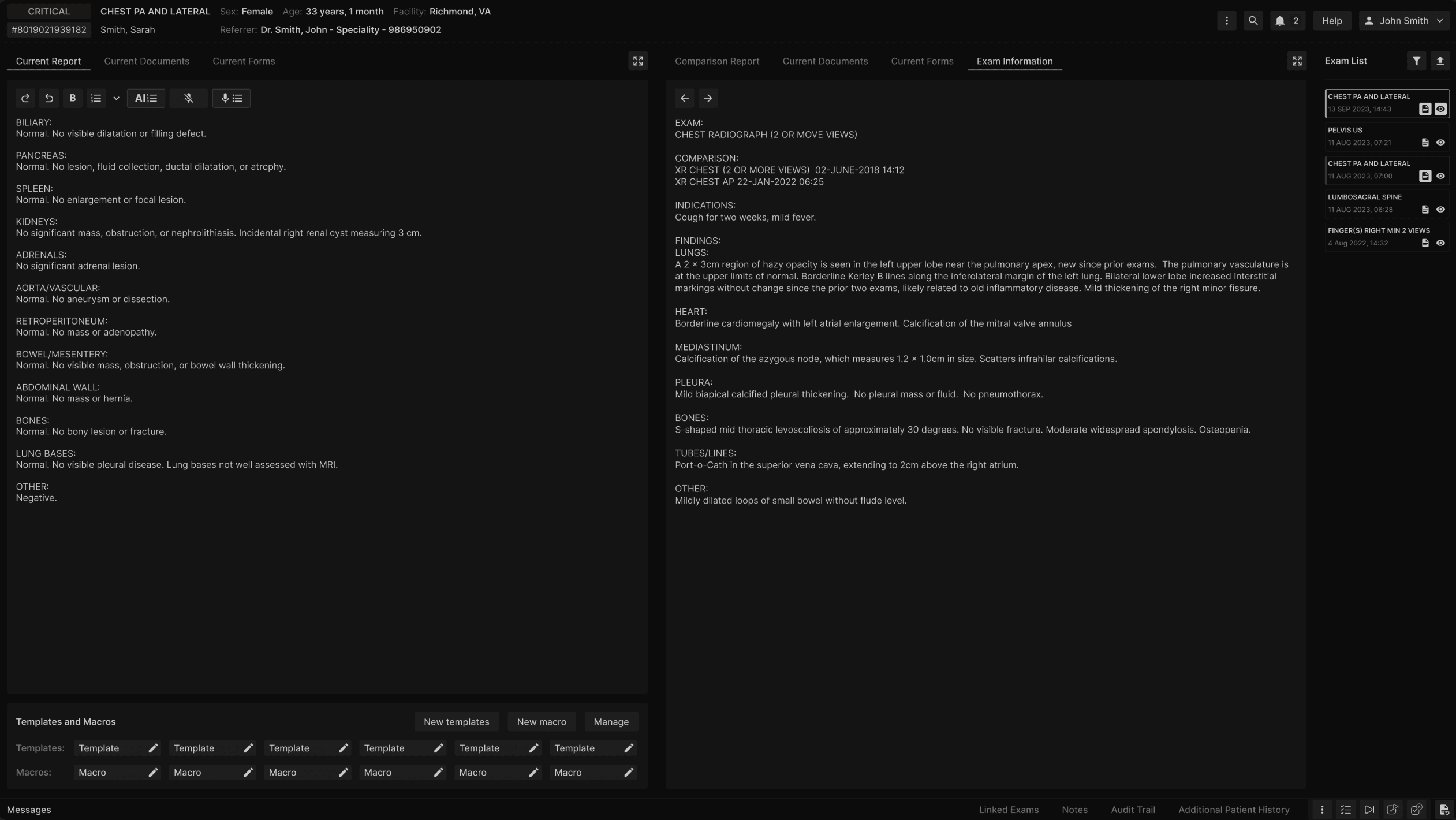The width and height of the screenshot is (1456, 820).
Task: Click the dictation list microphone icon
Action: 231,98
